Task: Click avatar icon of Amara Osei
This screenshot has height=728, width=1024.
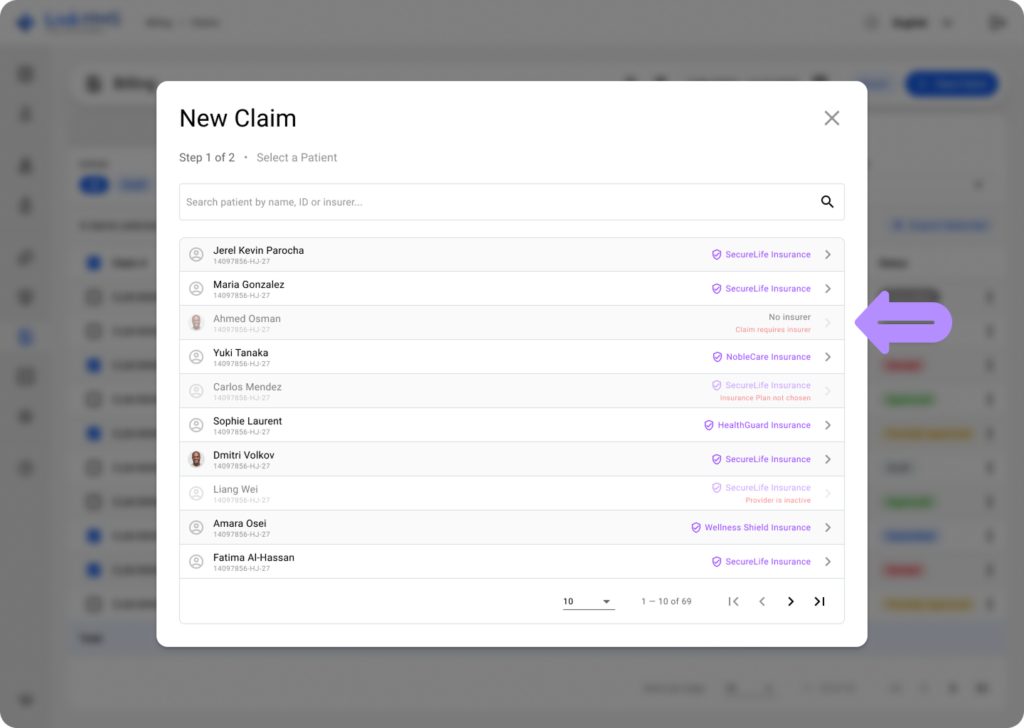Action: (x=196, y=528)
